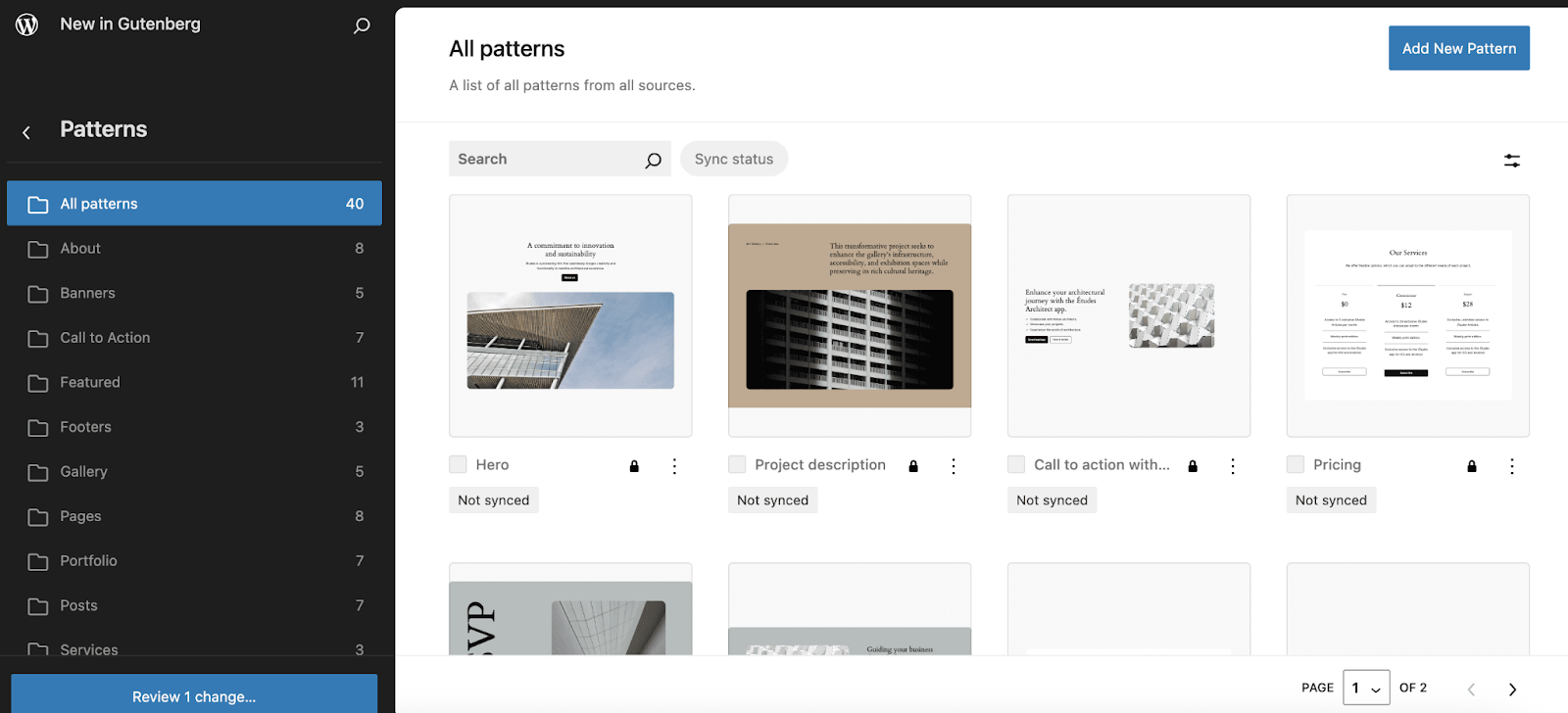
Task: Open the three-dot menu for Project description
Action: (x=954, y=466)
